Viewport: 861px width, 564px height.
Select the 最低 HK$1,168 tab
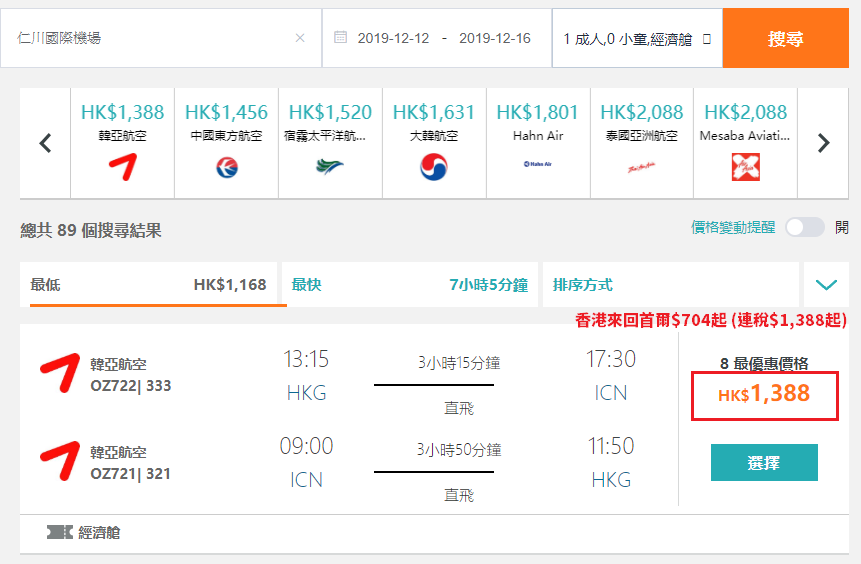click(x=148, y=284)
